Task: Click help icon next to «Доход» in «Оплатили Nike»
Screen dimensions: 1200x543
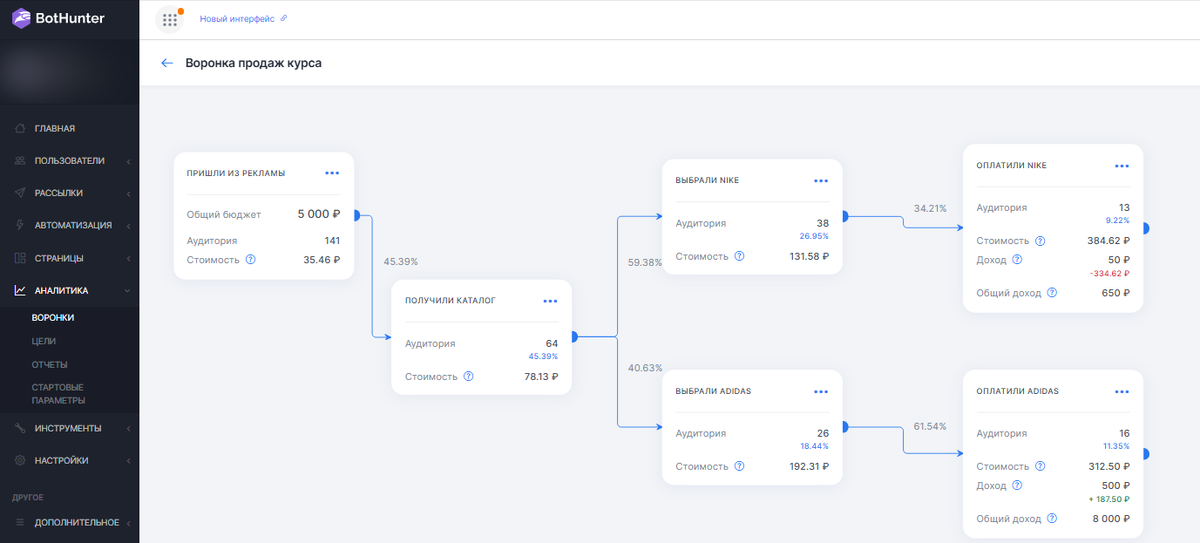Action: (1017, 260)
